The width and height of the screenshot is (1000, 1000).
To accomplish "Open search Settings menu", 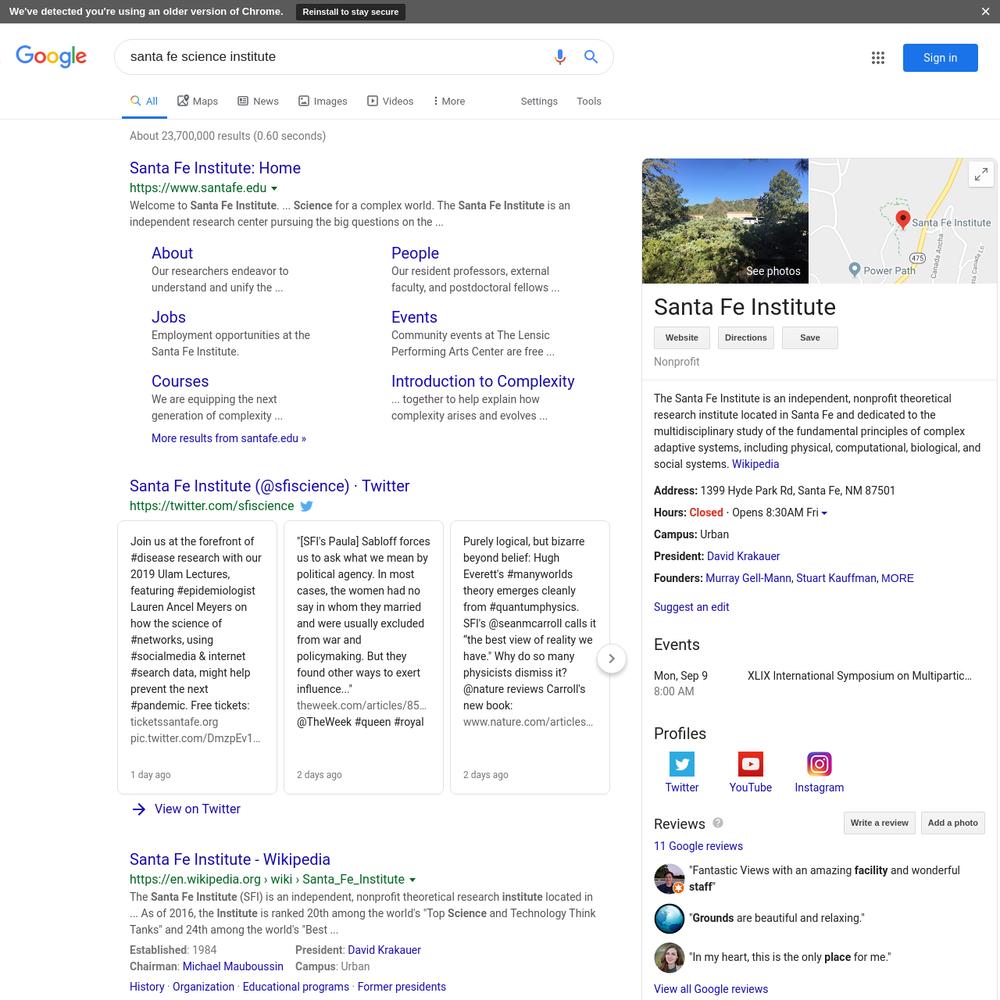I will (x=539, y=101).
